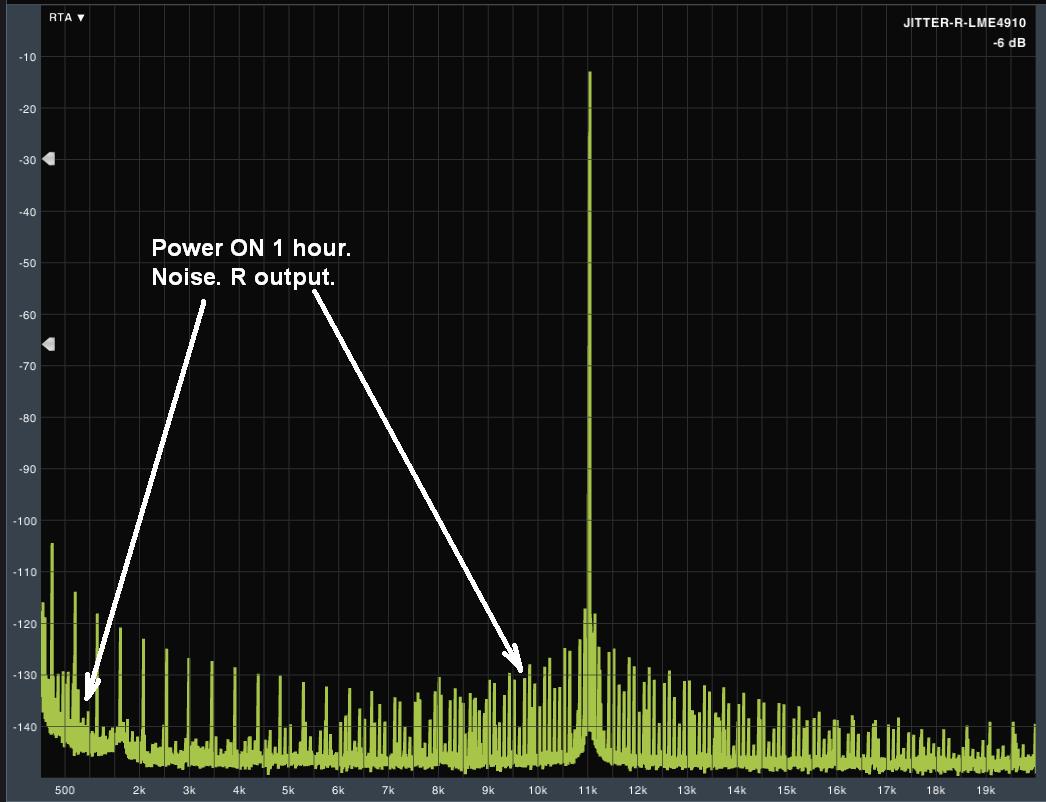
Task: Click the -50 dB axis label
Action: tap(27, 264)
